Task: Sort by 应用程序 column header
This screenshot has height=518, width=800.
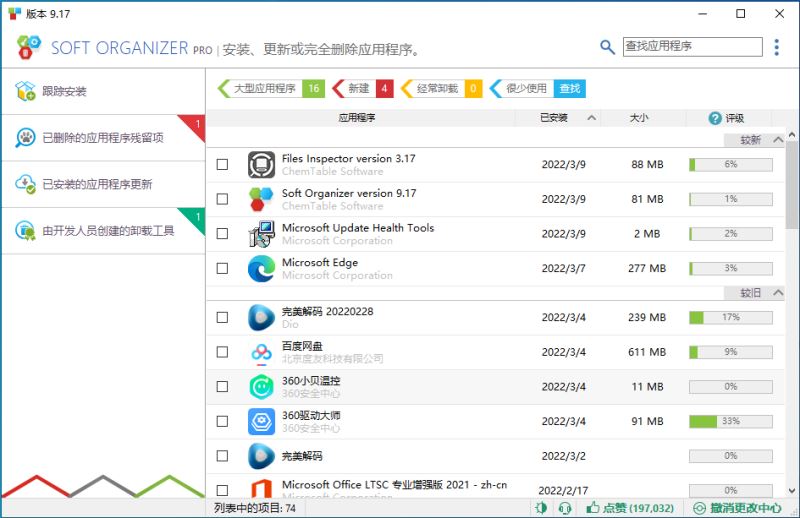Action: (x=357, y=118)
